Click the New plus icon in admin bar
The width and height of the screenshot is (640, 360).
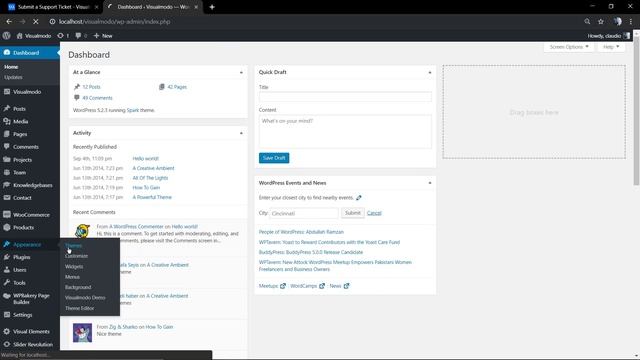[x=96, y=36]
